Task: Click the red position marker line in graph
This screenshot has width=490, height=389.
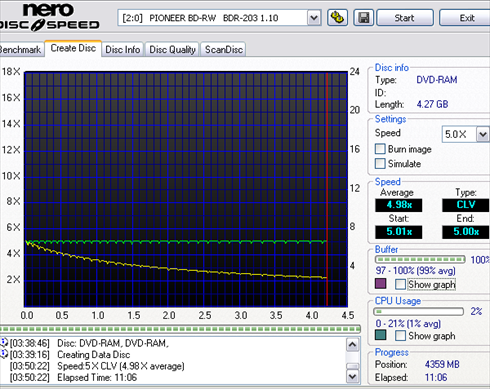Action: tap(327, 189)
